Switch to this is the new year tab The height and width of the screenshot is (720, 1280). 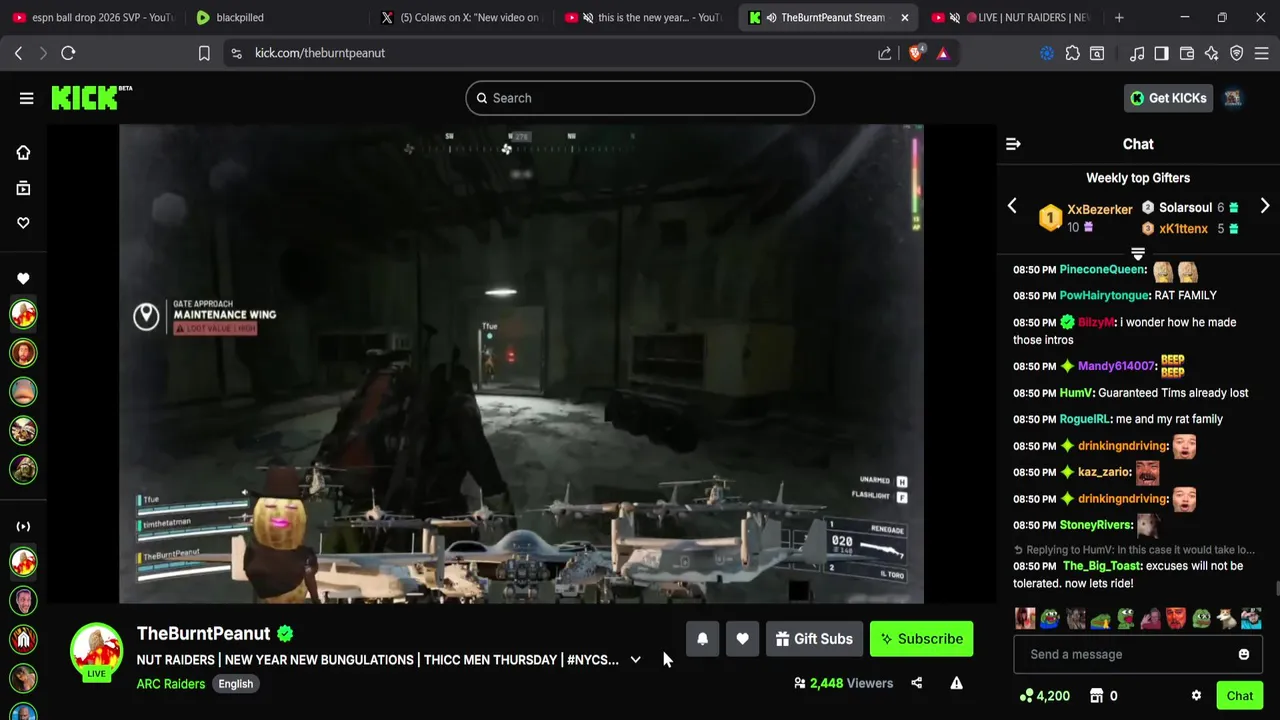click(643, 17)
